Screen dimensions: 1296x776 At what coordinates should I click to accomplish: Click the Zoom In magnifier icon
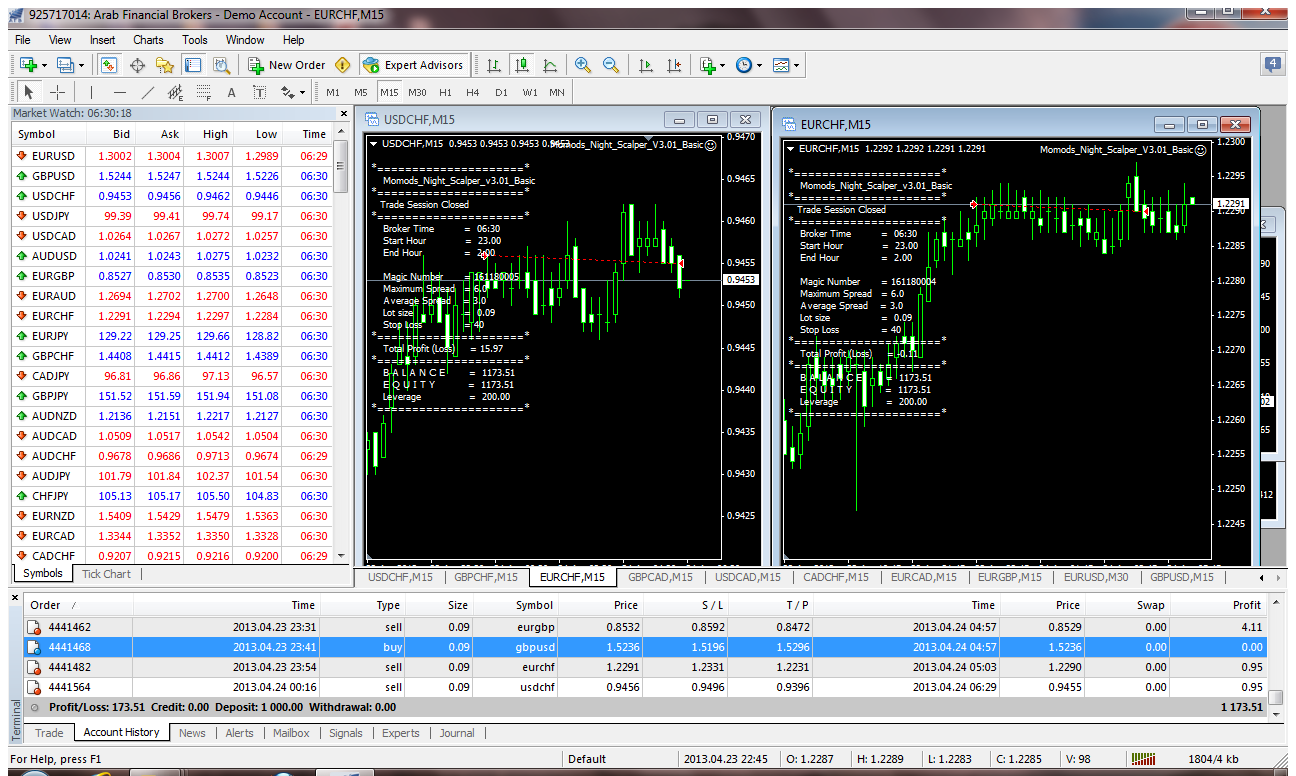coord(583,65)
